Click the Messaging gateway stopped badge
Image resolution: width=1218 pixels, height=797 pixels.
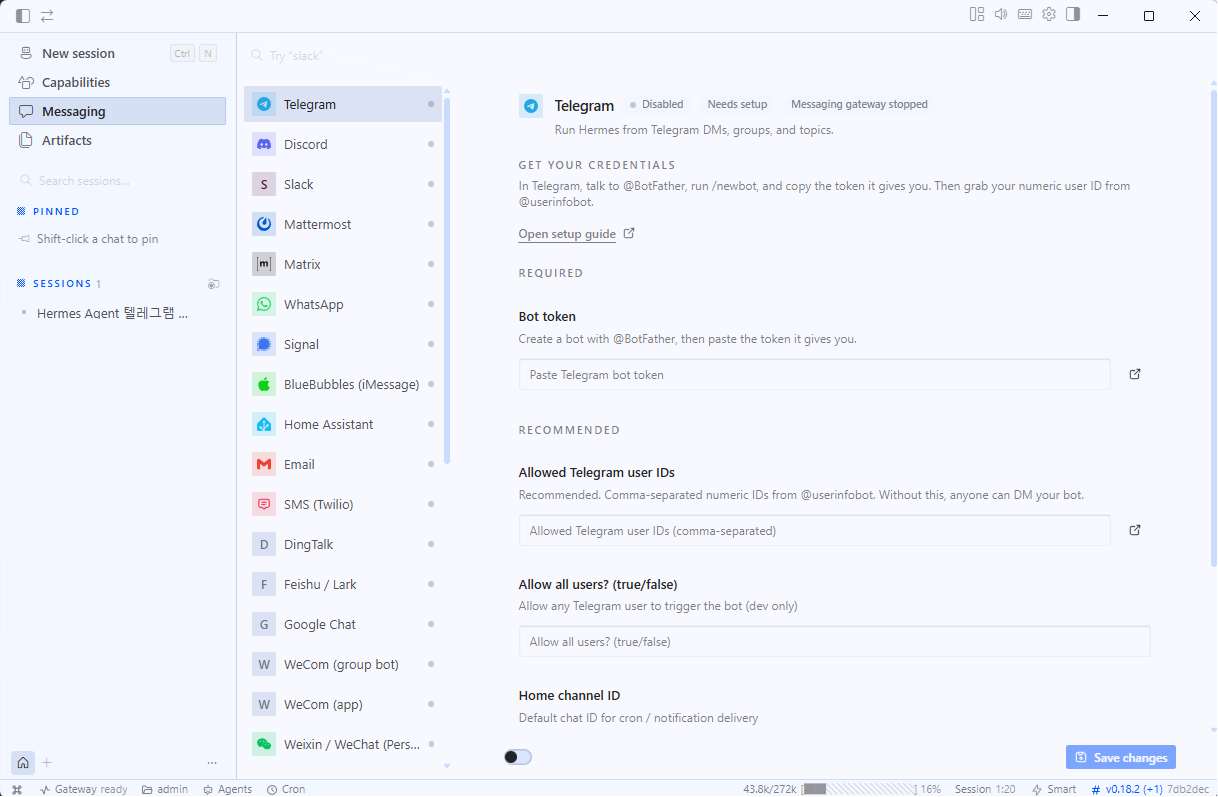(859, 104)
